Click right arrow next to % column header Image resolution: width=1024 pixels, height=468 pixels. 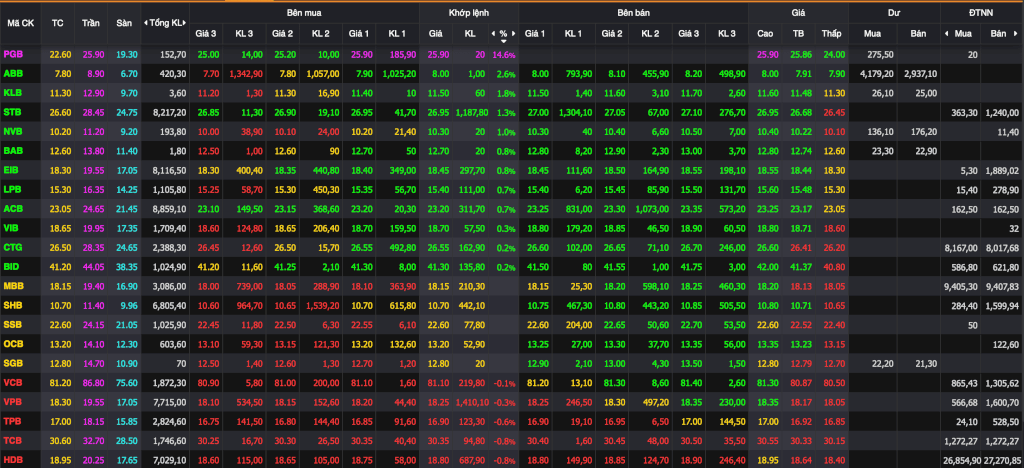pos(513,33)
